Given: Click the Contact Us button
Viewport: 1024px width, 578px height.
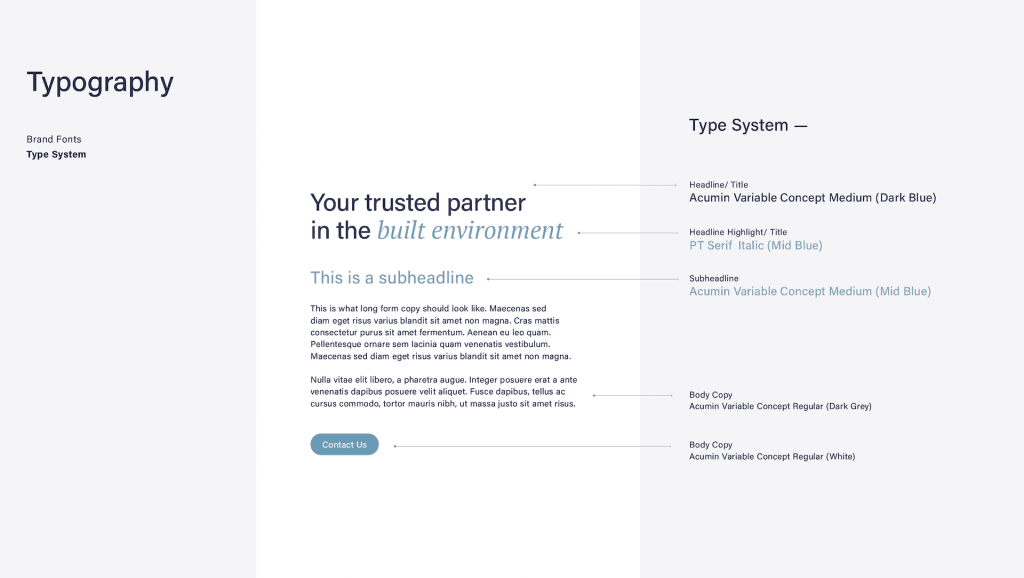Looking at the screenshot, I should click(x=344, y=444).
